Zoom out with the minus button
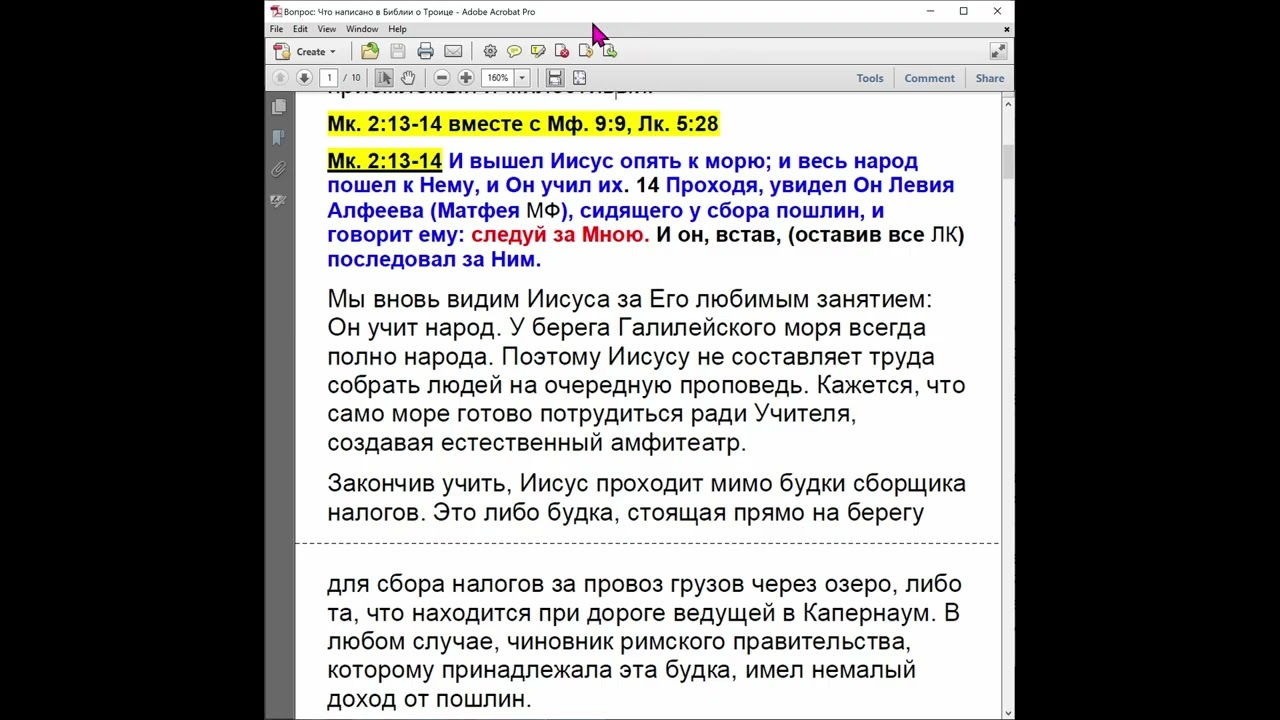1280x720 pixels. click(442, 78)
